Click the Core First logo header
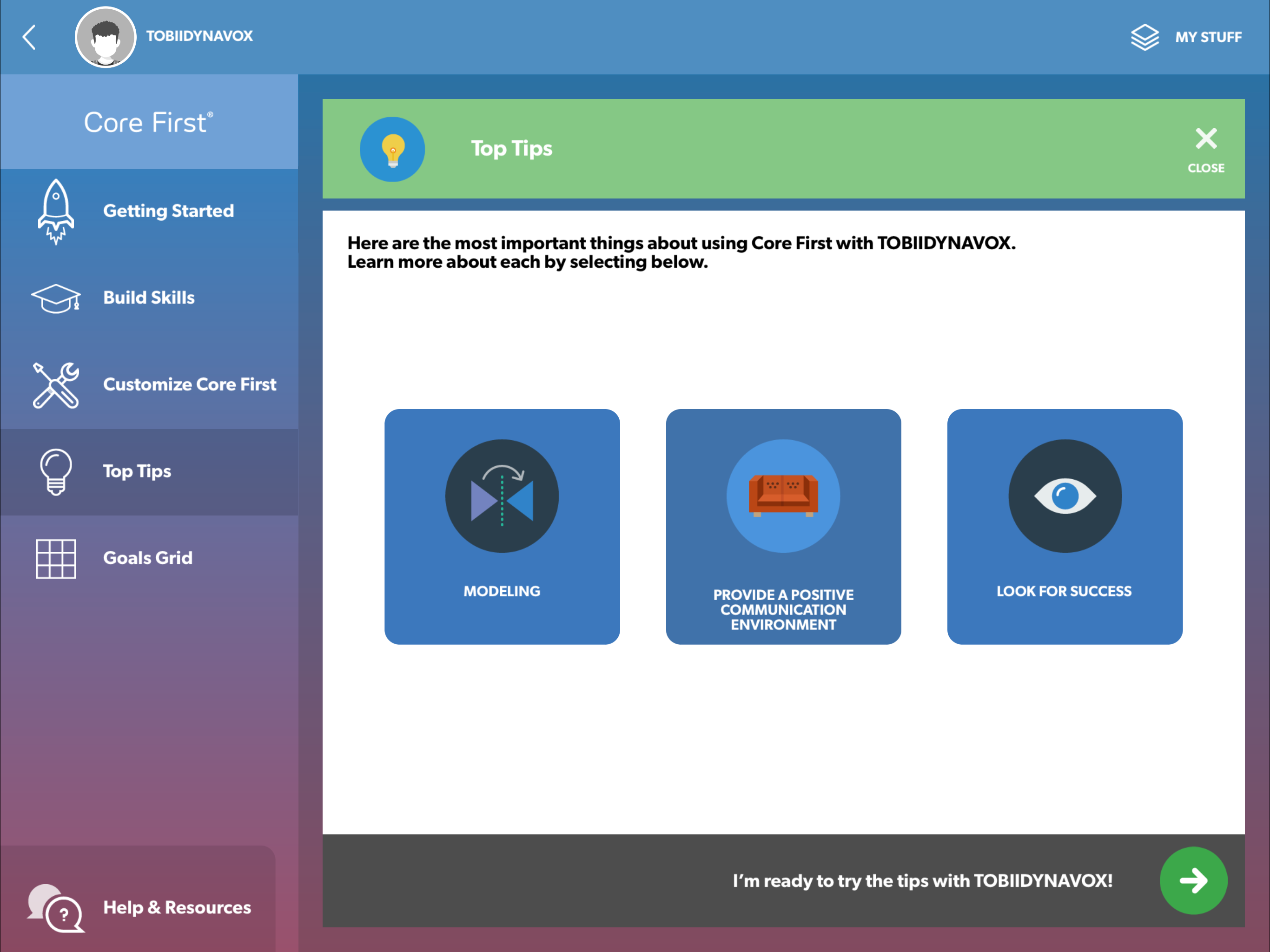 point(149,122)
